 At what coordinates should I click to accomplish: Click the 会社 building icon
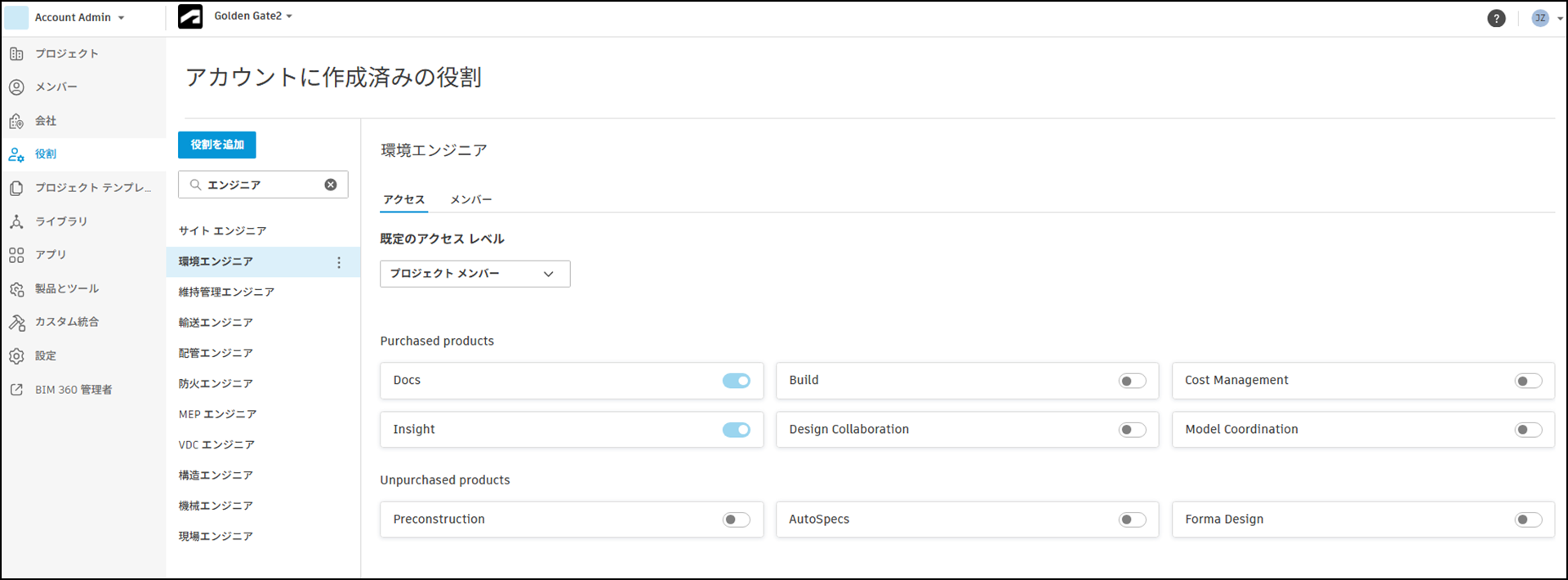[16, 121]
